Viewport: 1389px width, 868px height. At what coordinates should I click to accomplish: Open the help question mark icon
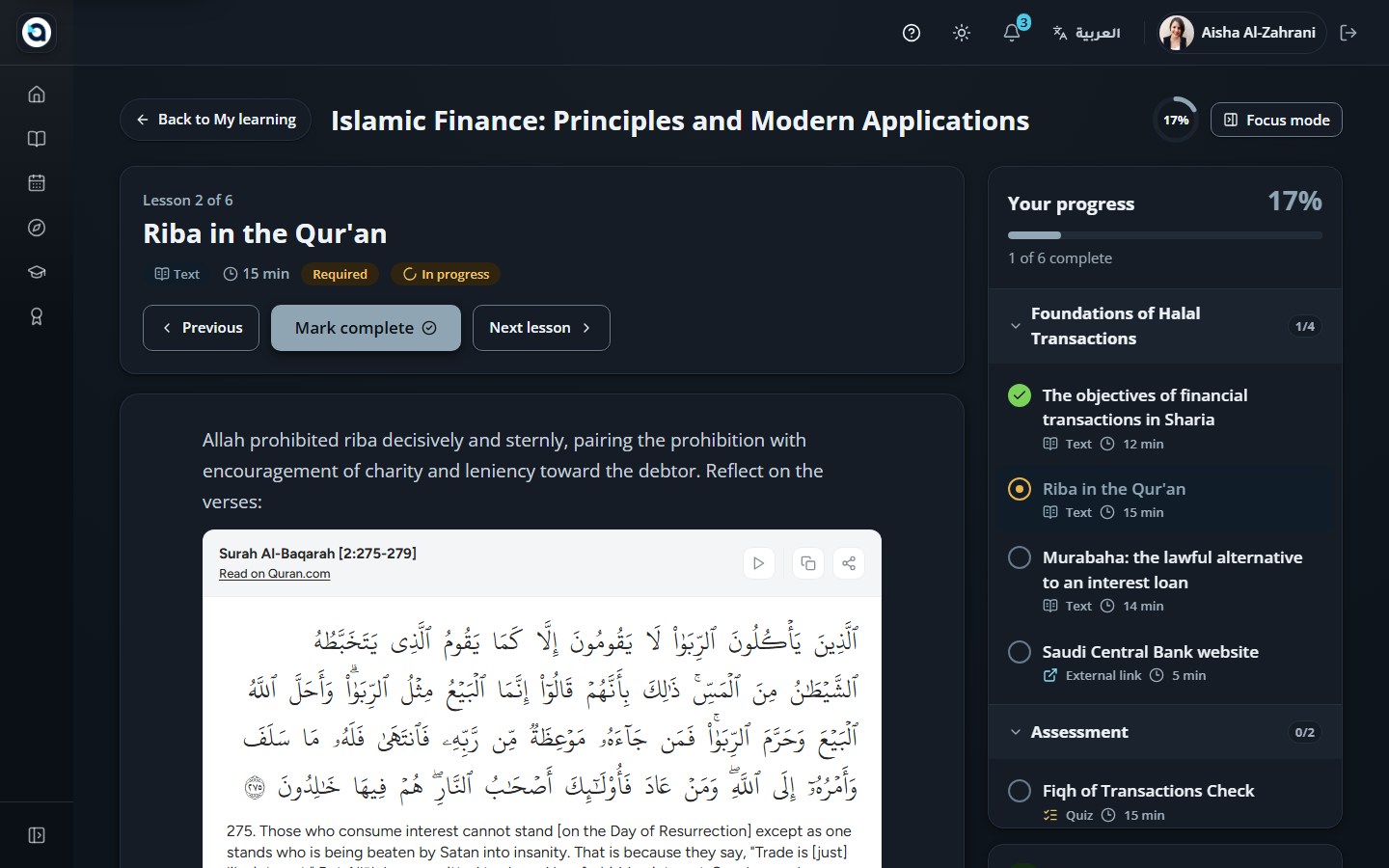coord(912,33)
